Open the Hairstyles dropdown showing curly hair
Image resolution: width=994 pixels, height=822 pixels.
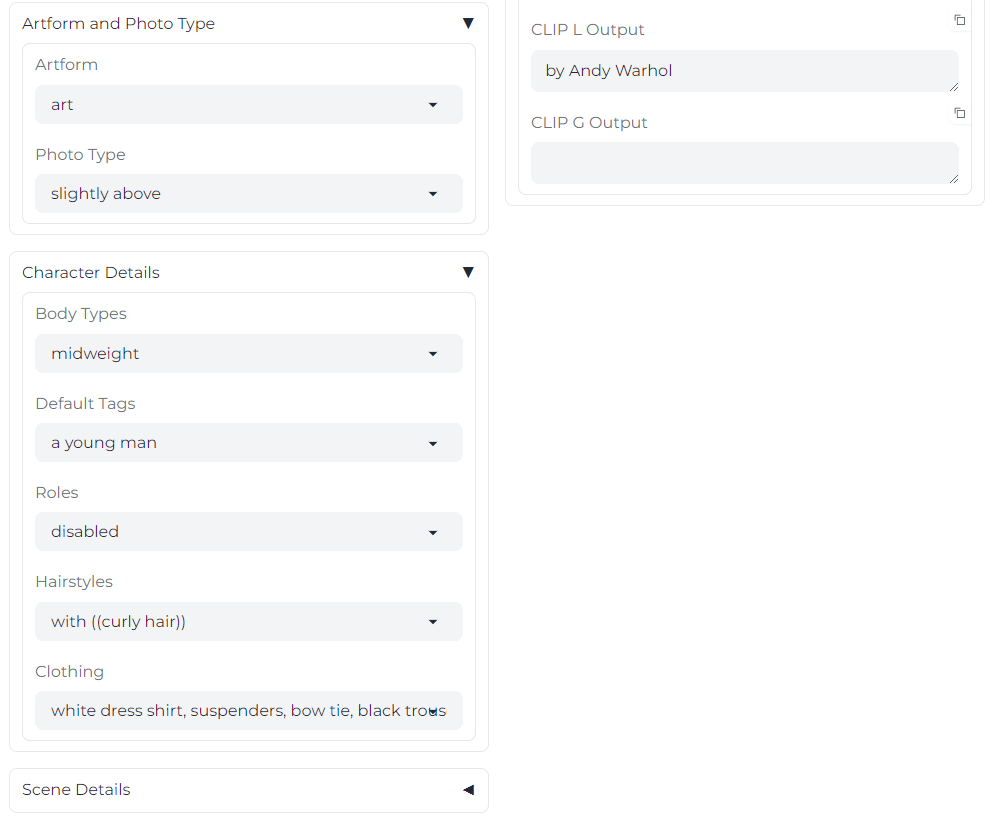(248, 622)
